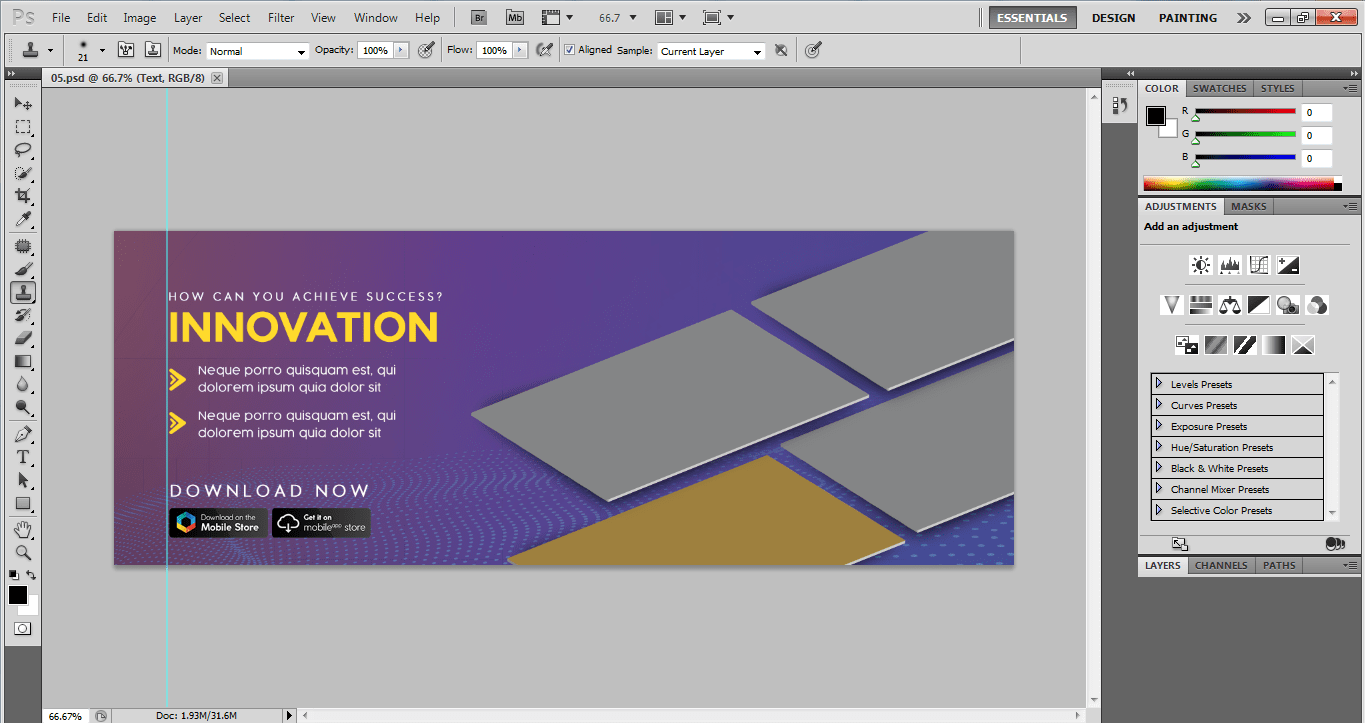1365x723 pixels.
Task: Select the Eyedropper tool
Action: point(22,220)
